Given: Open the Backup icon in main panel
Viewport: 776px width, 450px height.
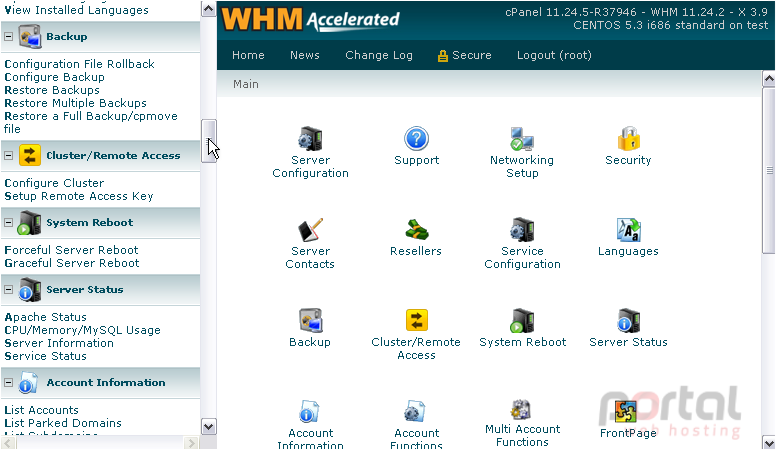Looking at the screenshot, I should tap(310, 321).
